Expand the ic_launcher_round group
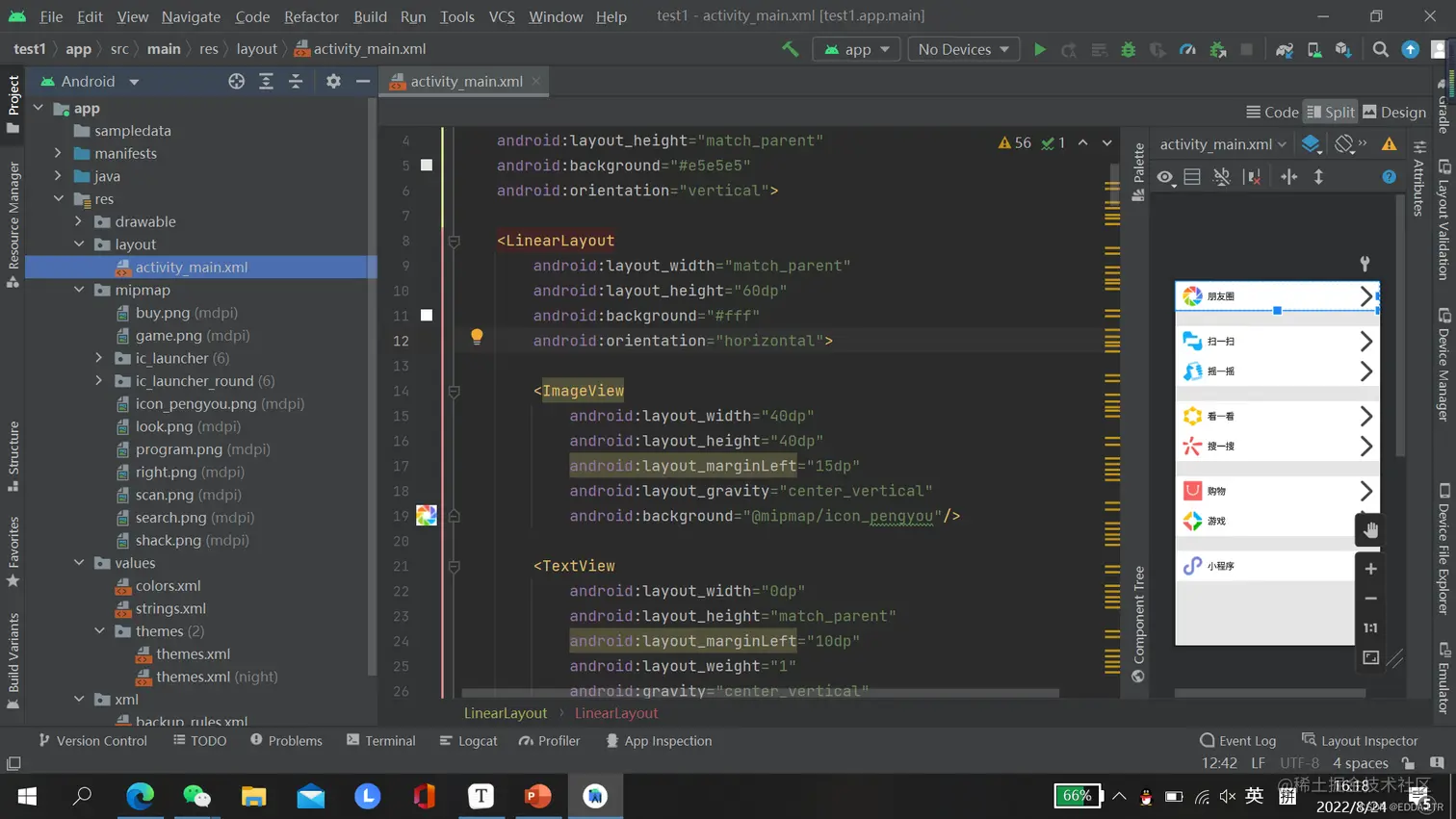 (99, 381)
